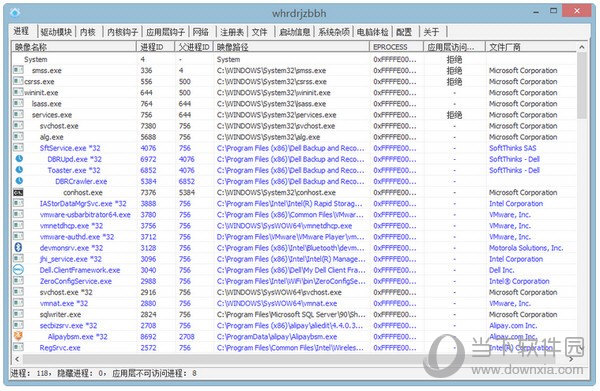The height and width of the screenshot is (391, 600).
Task: Click the blue clock icon beside DBRCrawler.exe
Action: tap(19, 181)
